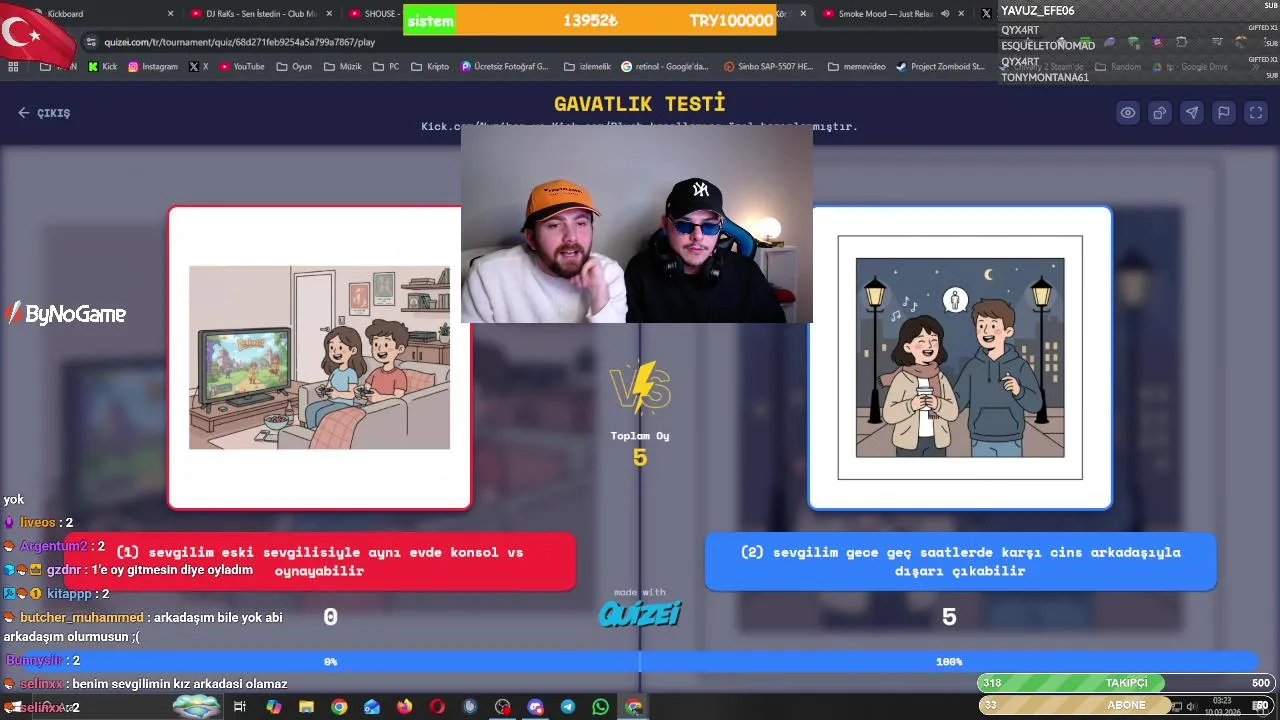
Task: Open the Mail app from taskbar
Action: tap(372, 707)
